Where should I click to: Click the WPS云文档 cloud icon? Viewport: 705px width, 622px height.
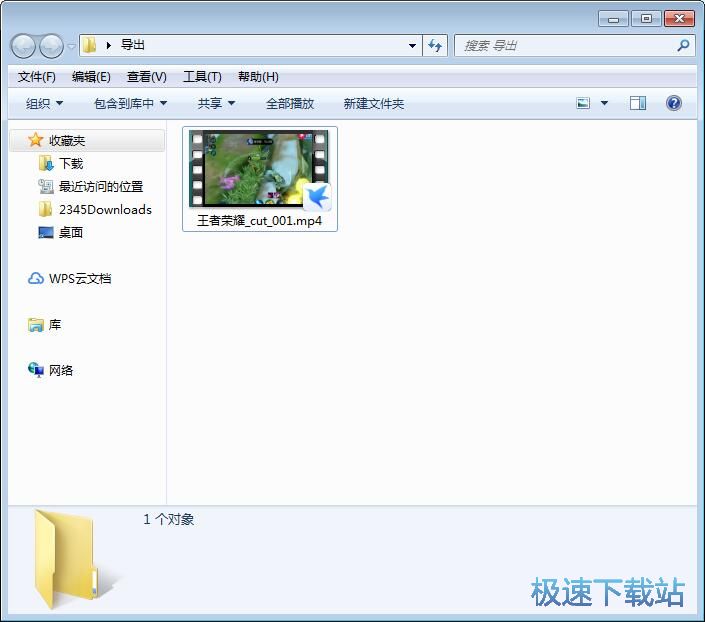tap(36, 279)
